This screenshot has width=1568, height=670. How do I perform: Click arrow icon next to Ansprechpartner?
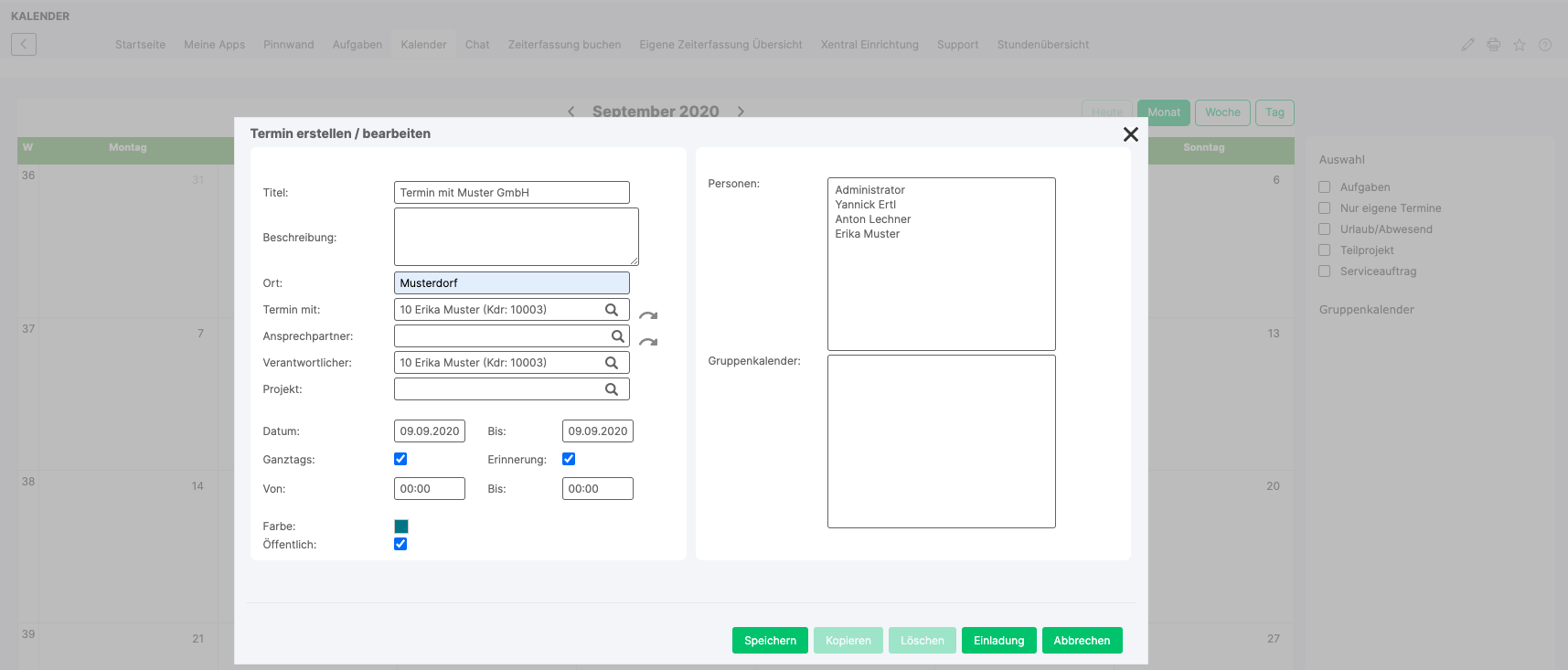click(x=648, y=342)
